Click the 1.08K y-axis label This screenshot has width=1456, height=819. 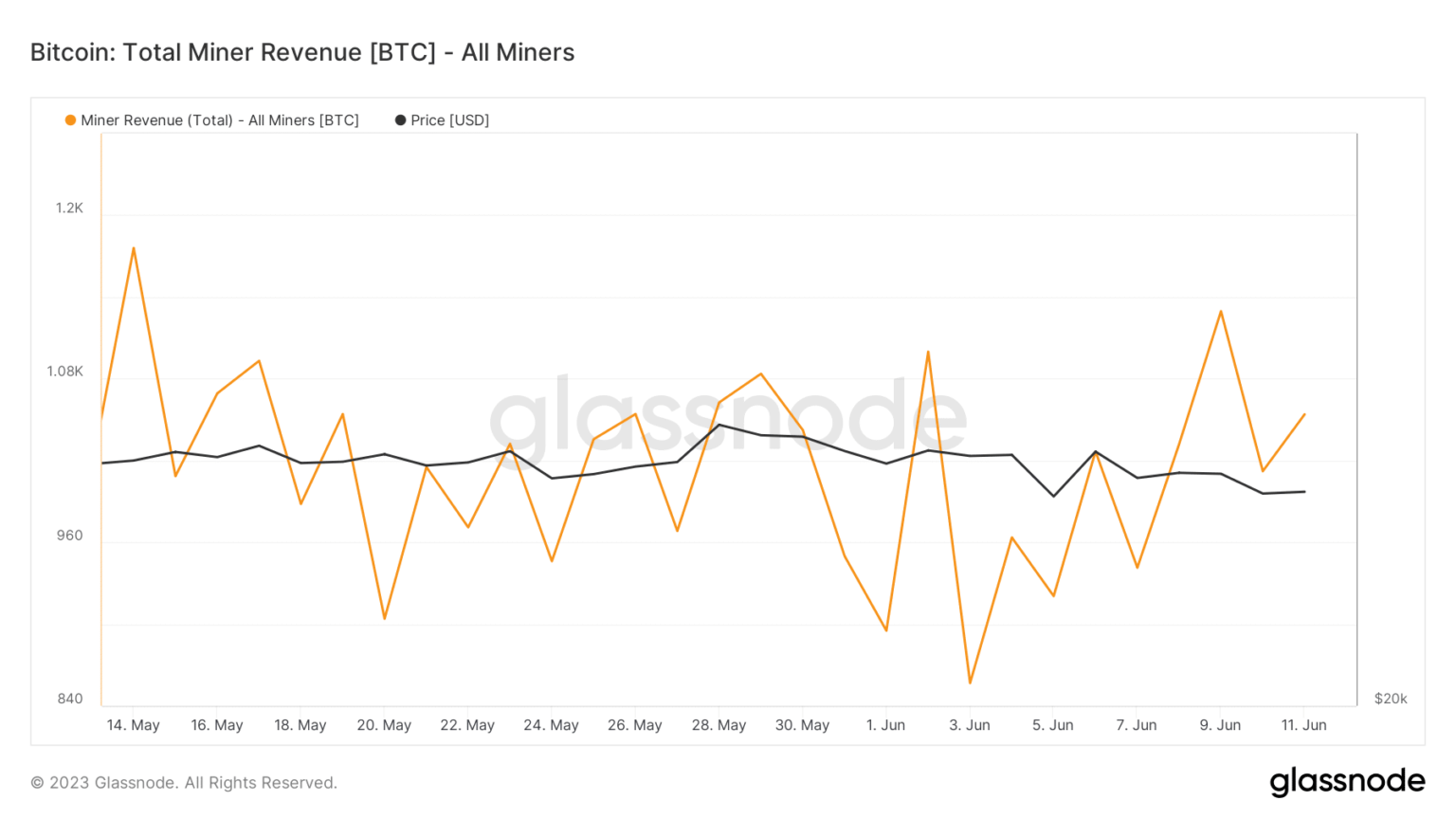(65, 372)
